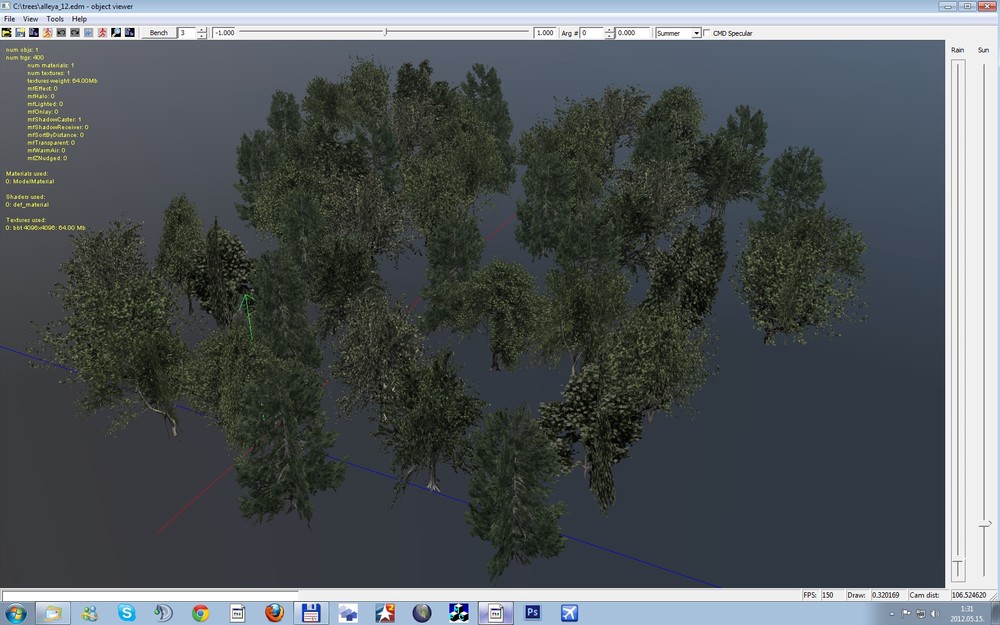Click the Sun vertical slider handle
The height and width of the screenshot is (625, 1000).
(x=985, y=524)
